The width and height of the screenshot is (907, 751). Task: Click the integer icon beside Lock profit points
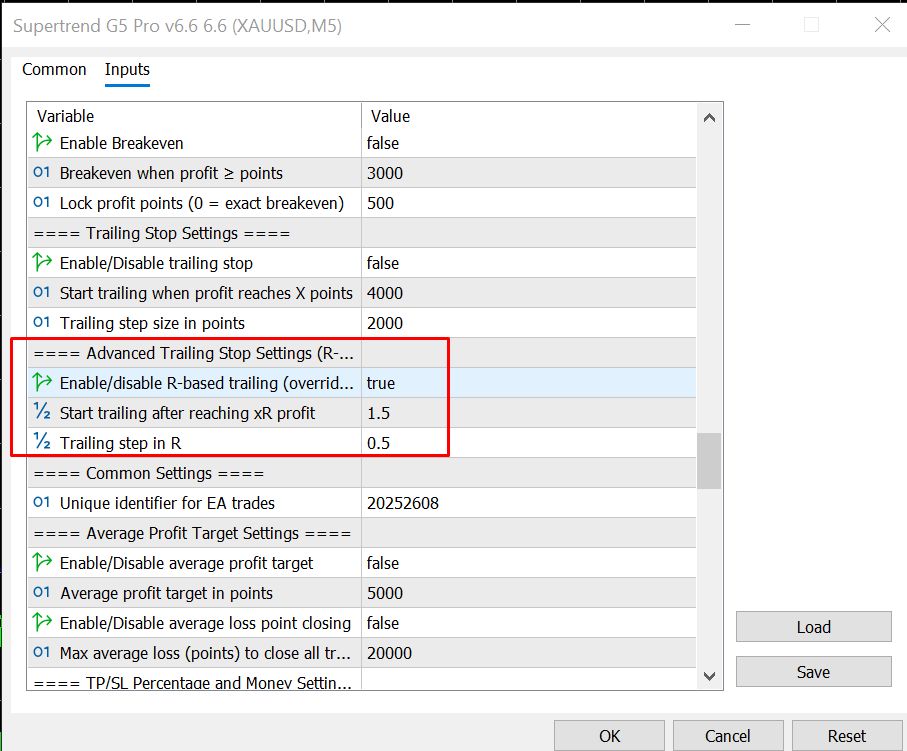(x=42, y=203)
